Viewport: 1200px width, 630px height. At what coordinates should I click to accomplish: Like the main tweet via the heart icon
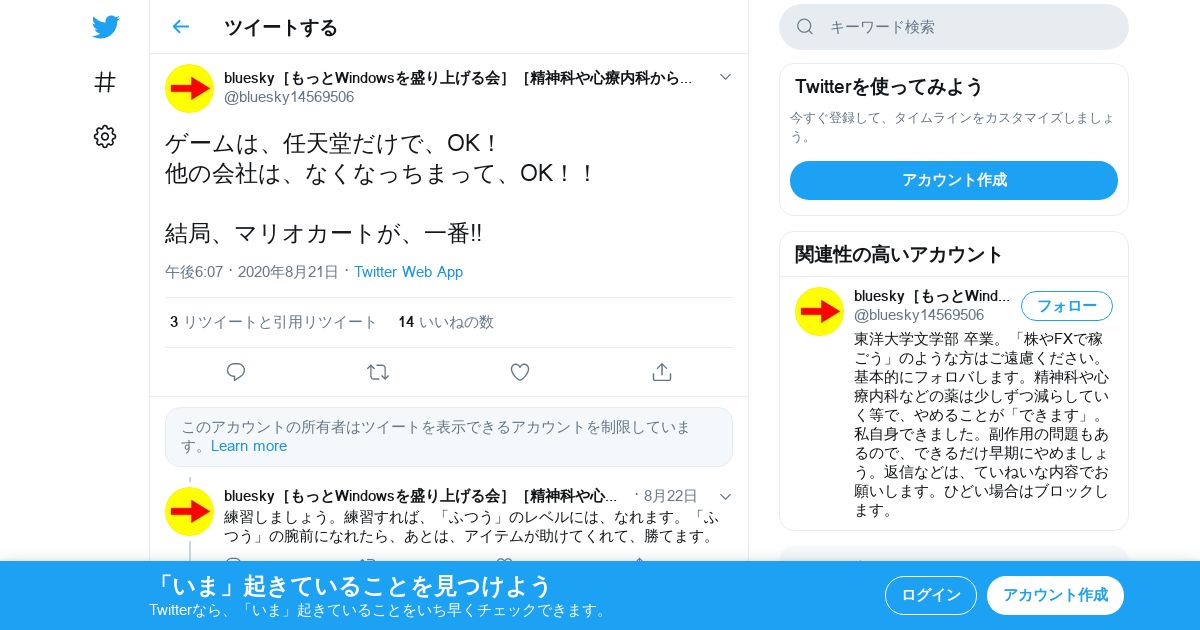tap(520, 372)
